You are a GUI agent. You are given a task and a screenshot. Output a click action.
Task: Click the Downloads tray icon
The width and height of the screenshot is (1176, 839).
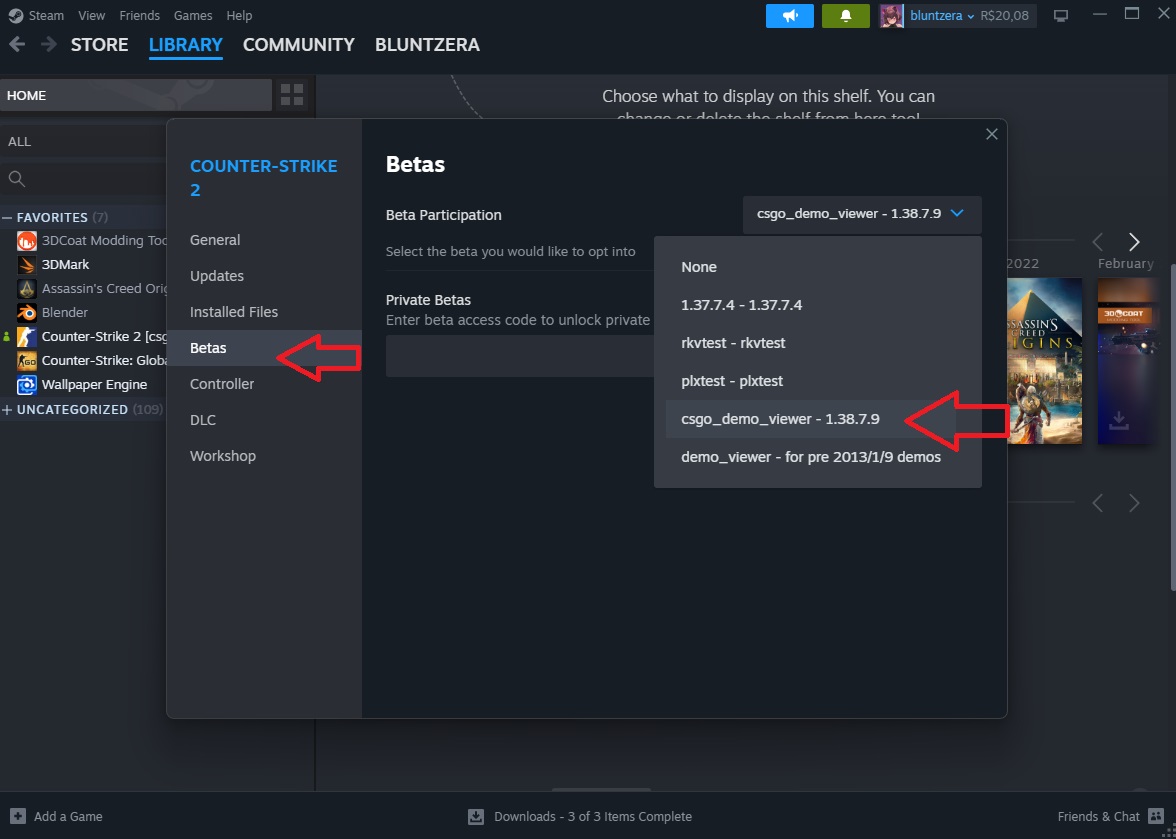476,816
